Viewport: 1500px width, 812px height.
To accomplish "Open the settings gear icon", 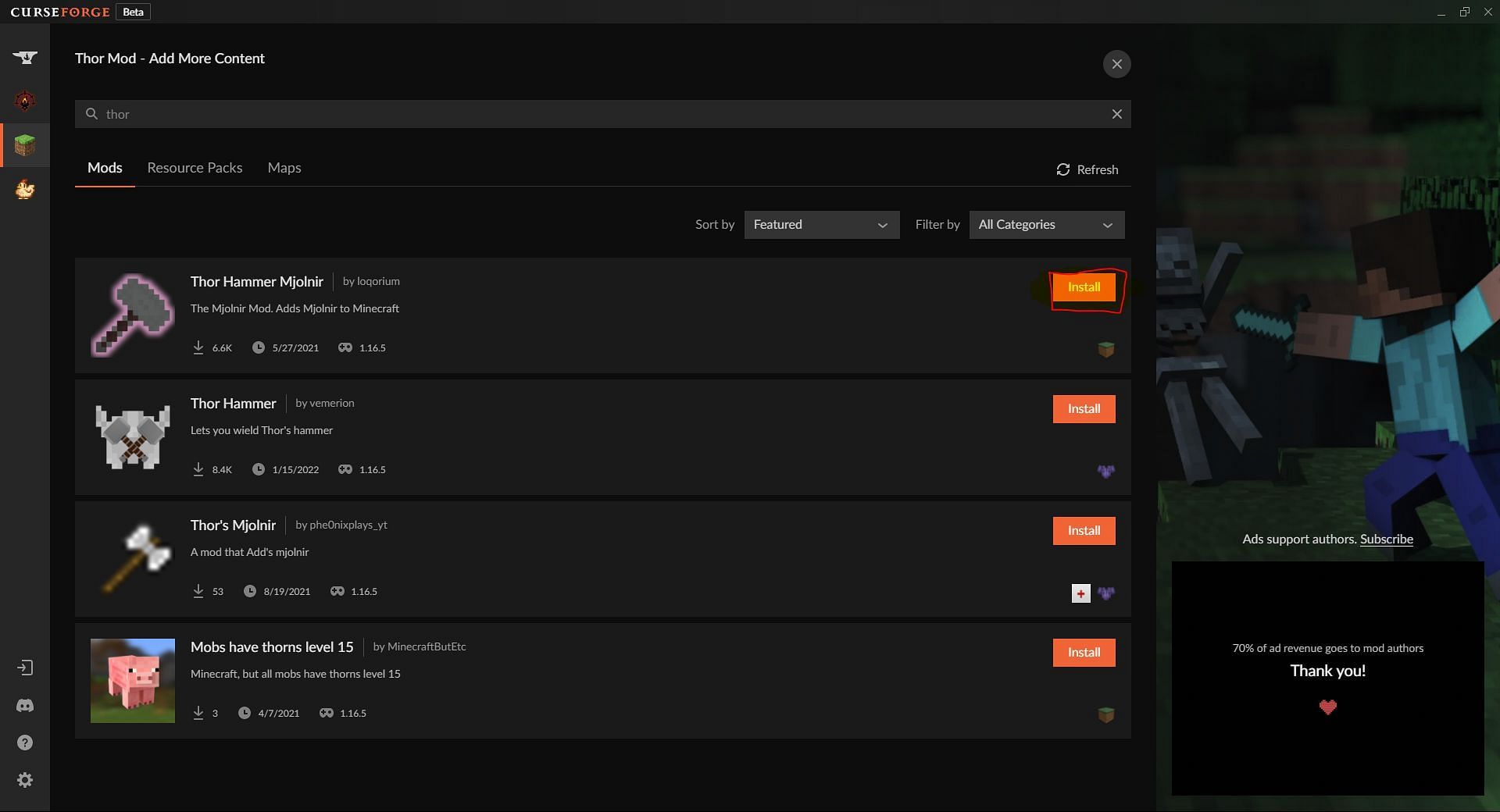I will pyautogui.click(x=25, y=780).
